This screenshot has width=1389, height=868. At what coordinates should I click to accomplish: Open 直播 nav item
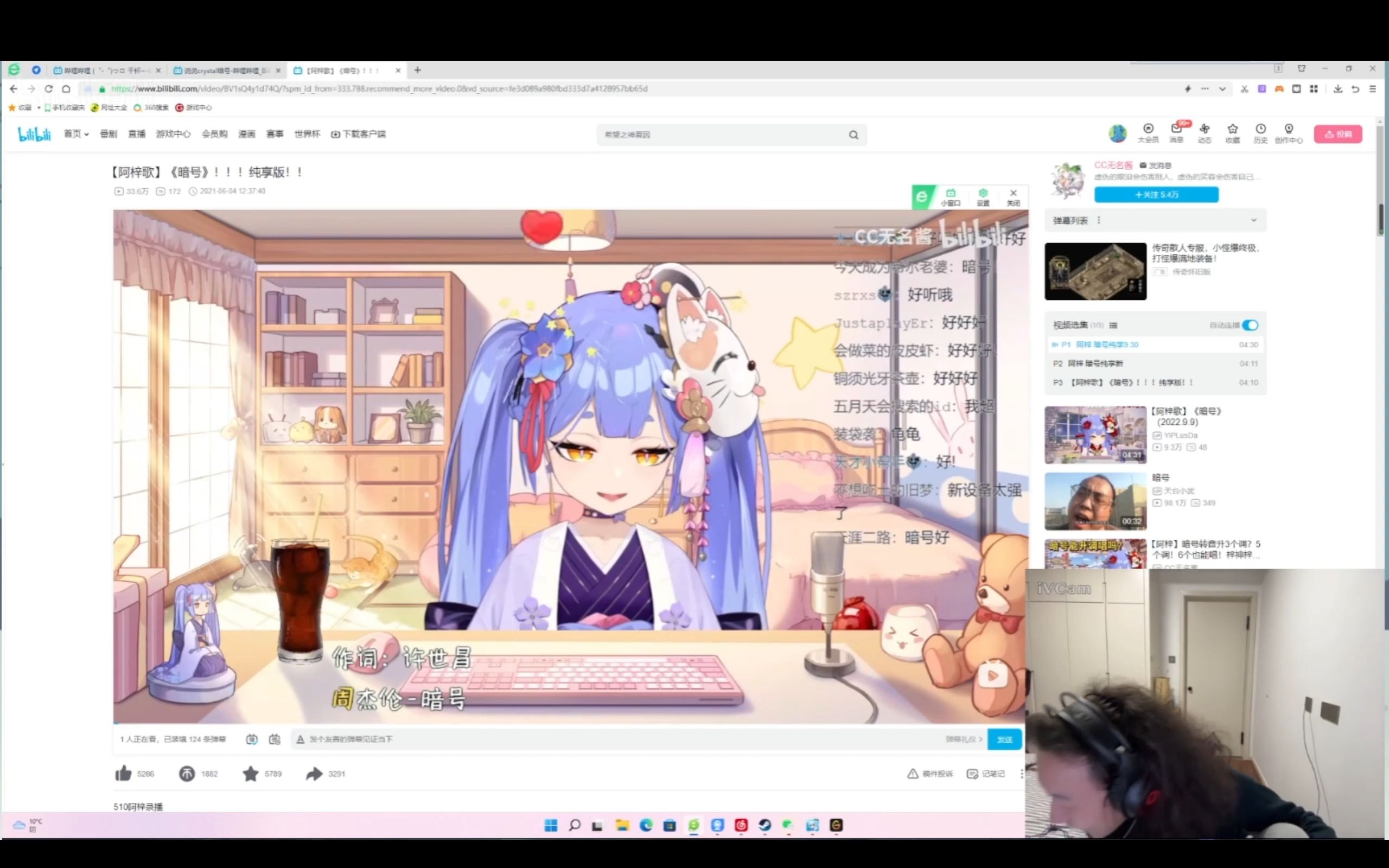tap(137, 134)
